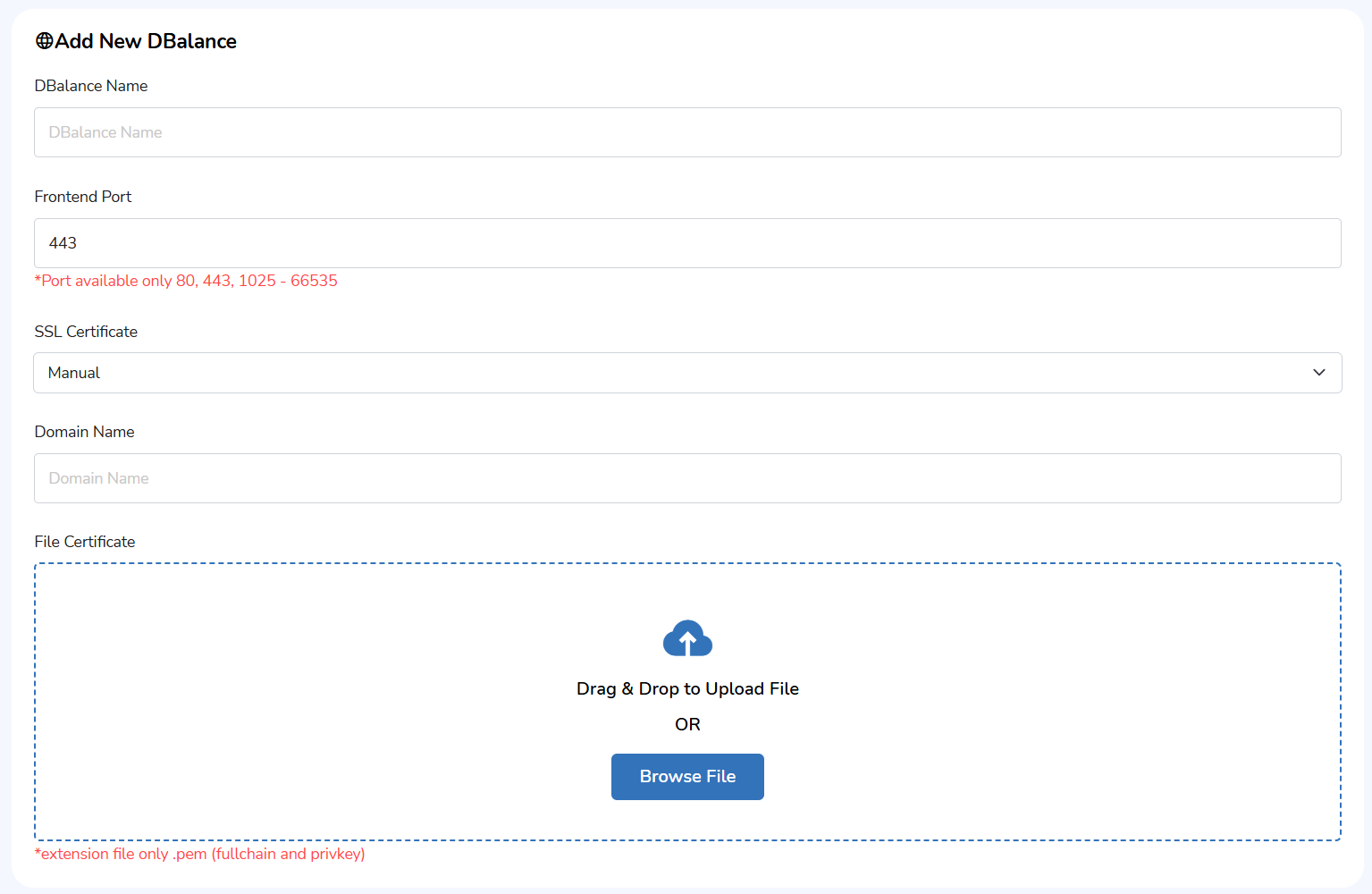Screen dimensions: 1372x894
Task: Click the red .pem extension note
Action: pos(199,854)
